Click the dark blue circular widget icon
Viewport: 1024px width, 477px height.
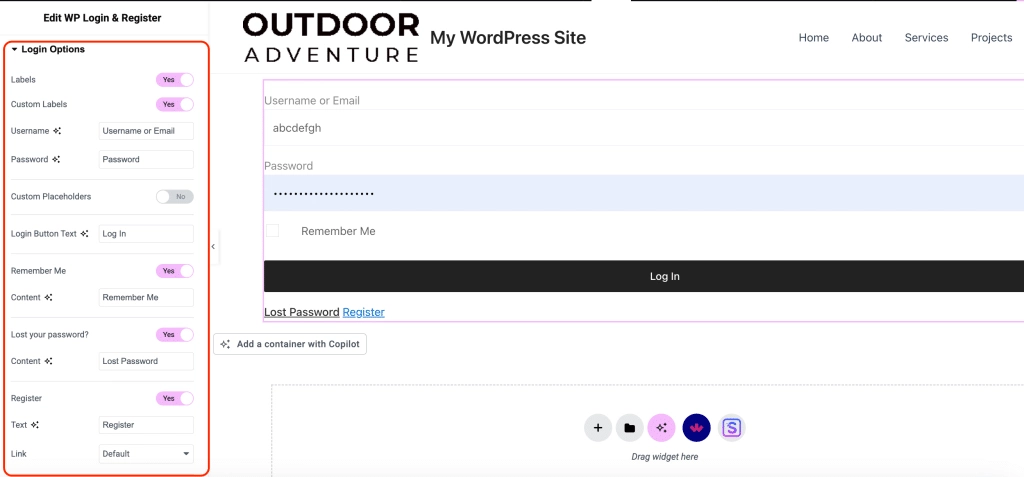(696, 428)
